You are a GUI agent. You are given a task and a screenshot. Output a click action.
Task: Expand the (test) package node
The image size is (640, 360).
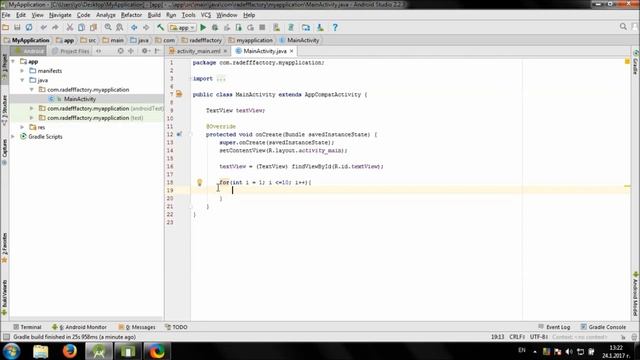32,118
